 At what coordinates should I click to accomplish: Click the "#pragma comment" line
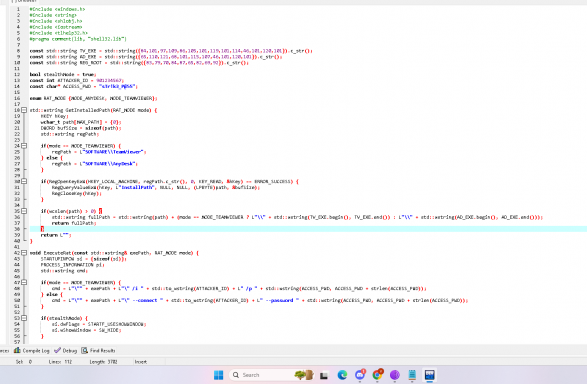78,39
